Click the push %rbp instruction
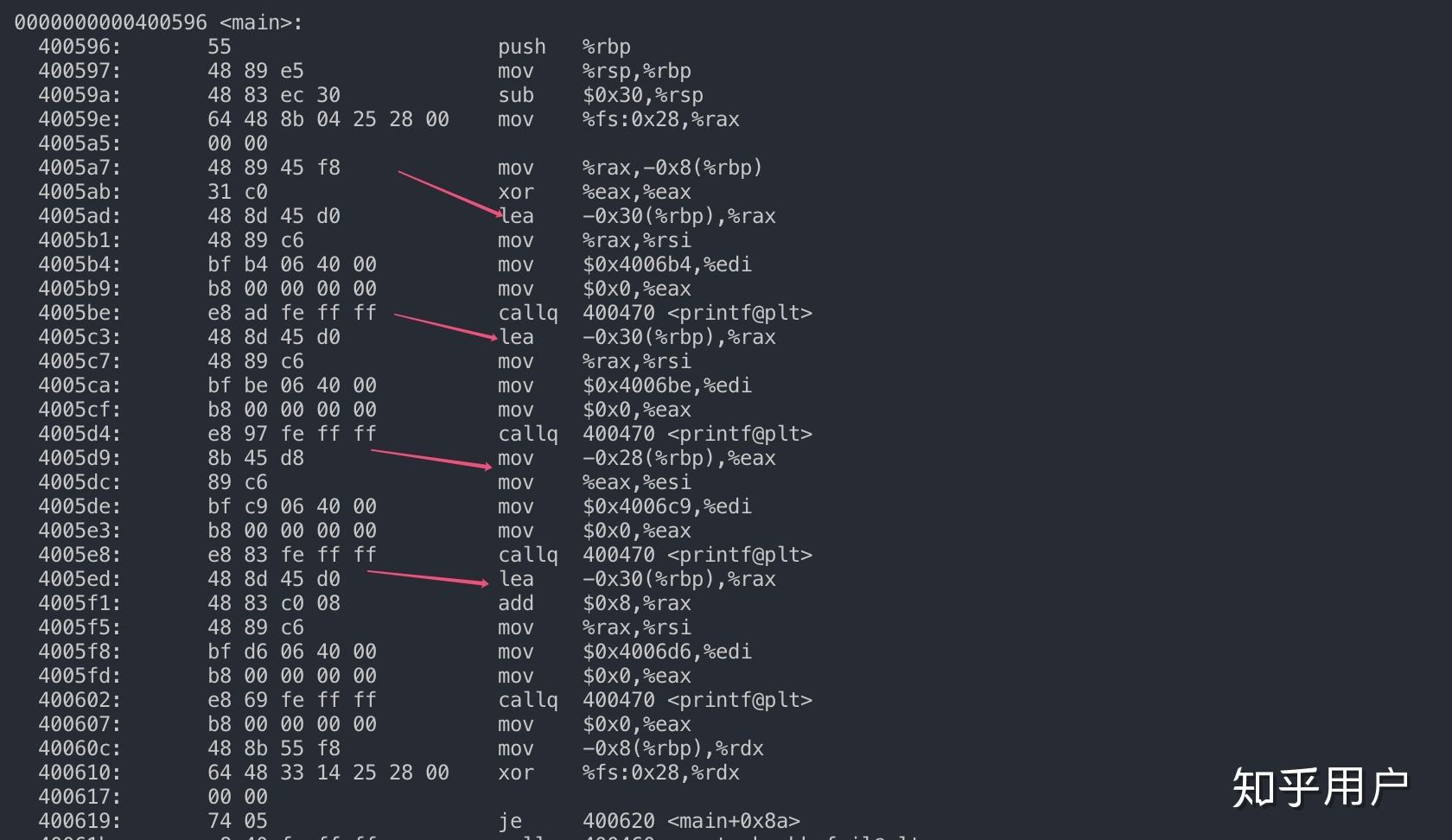The height and width of the screenshot is (840, 1452). pyautogui.click(x=564, y=47)
